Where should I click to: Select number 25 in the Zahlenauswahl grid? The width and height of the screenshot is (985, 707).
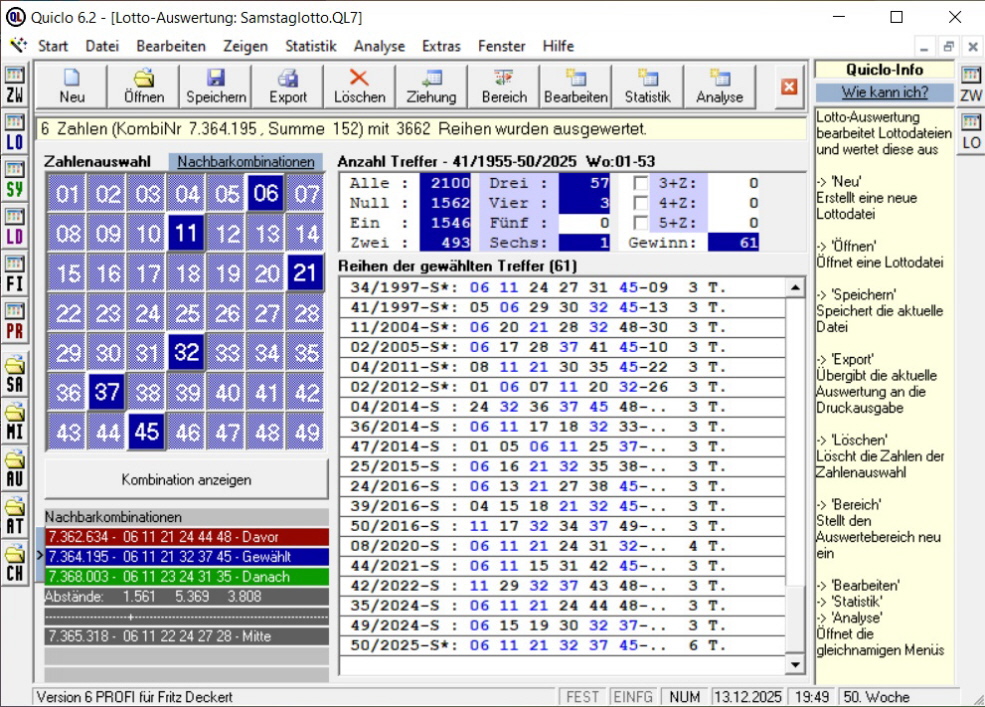tap(187, 313)
